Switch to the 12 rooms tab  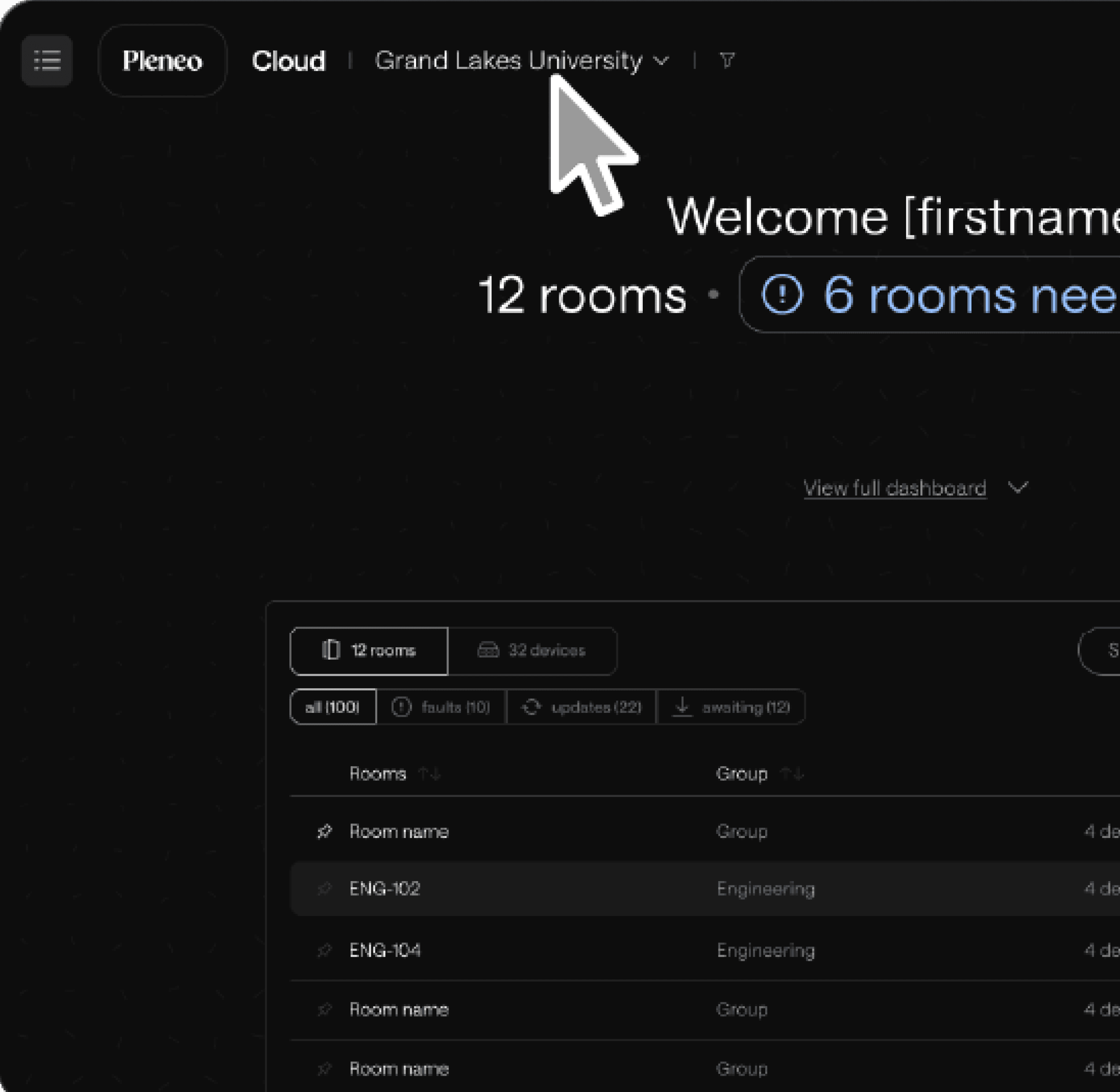click(369, 650)
